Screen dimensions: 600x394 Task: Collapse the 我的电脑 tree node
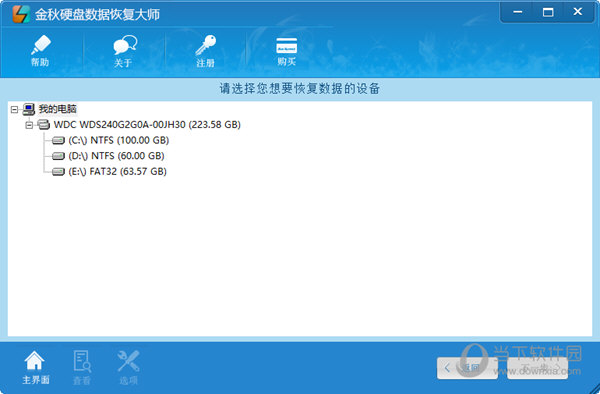coord(14,110)
